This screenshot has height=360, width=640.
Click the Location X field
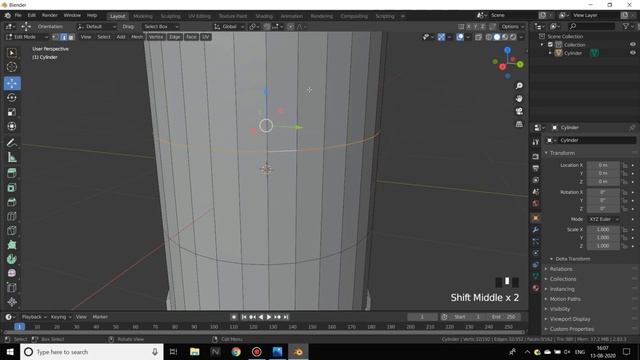tap(603, 165)
